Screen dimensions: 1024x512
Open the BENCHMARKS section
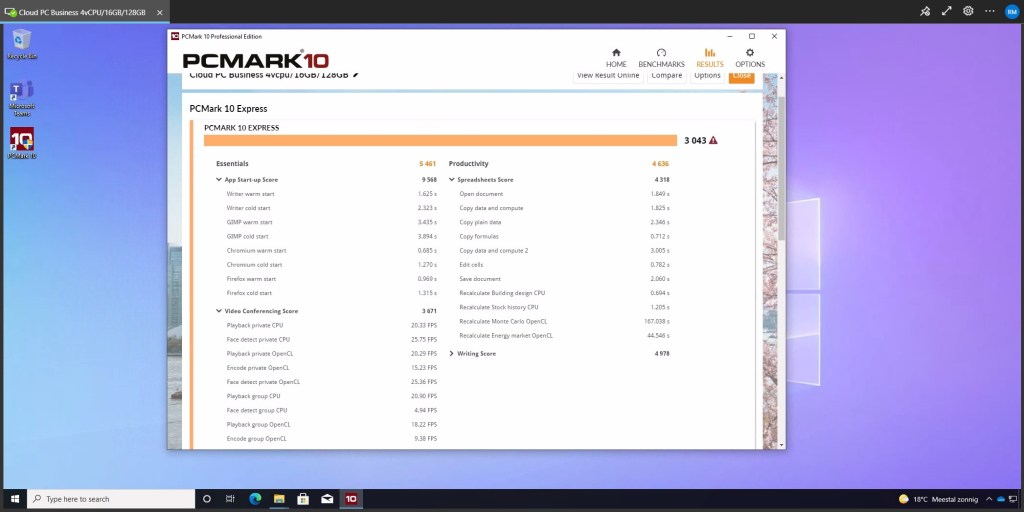point(662,58)
